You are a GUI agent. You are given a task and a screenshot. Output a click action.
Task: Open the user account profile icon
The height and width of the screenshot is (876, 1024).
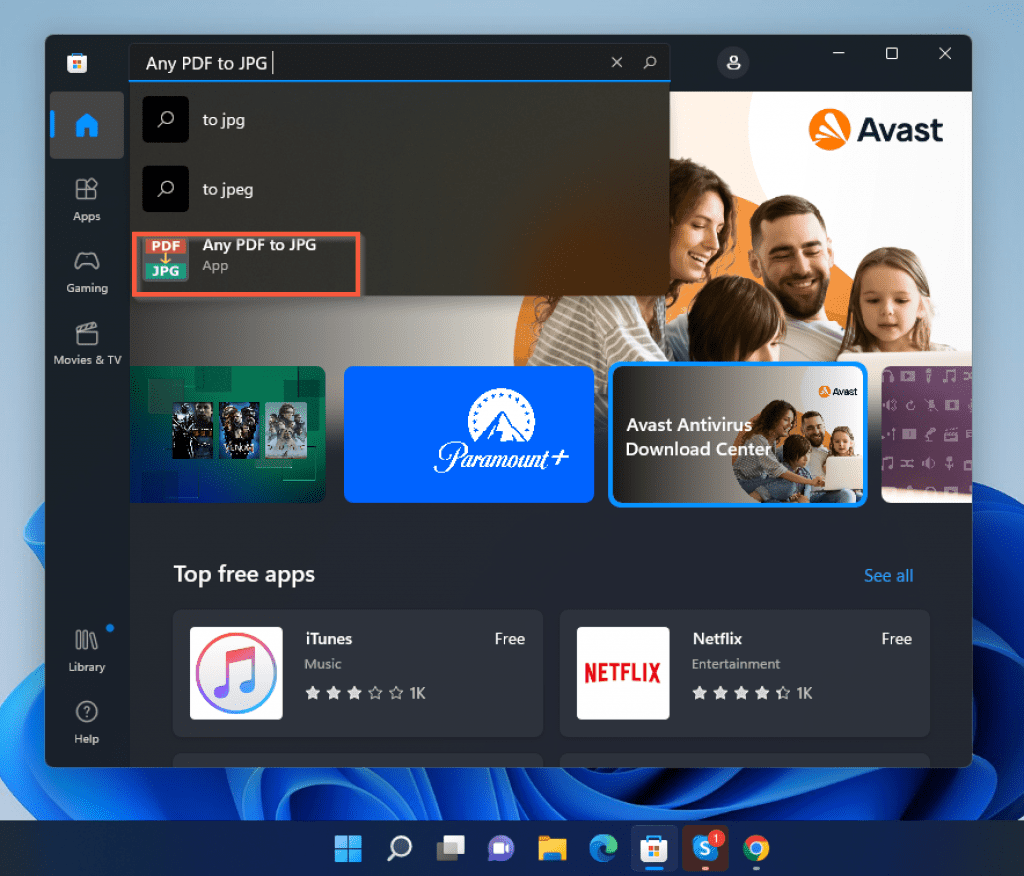[x=733, y=62]
